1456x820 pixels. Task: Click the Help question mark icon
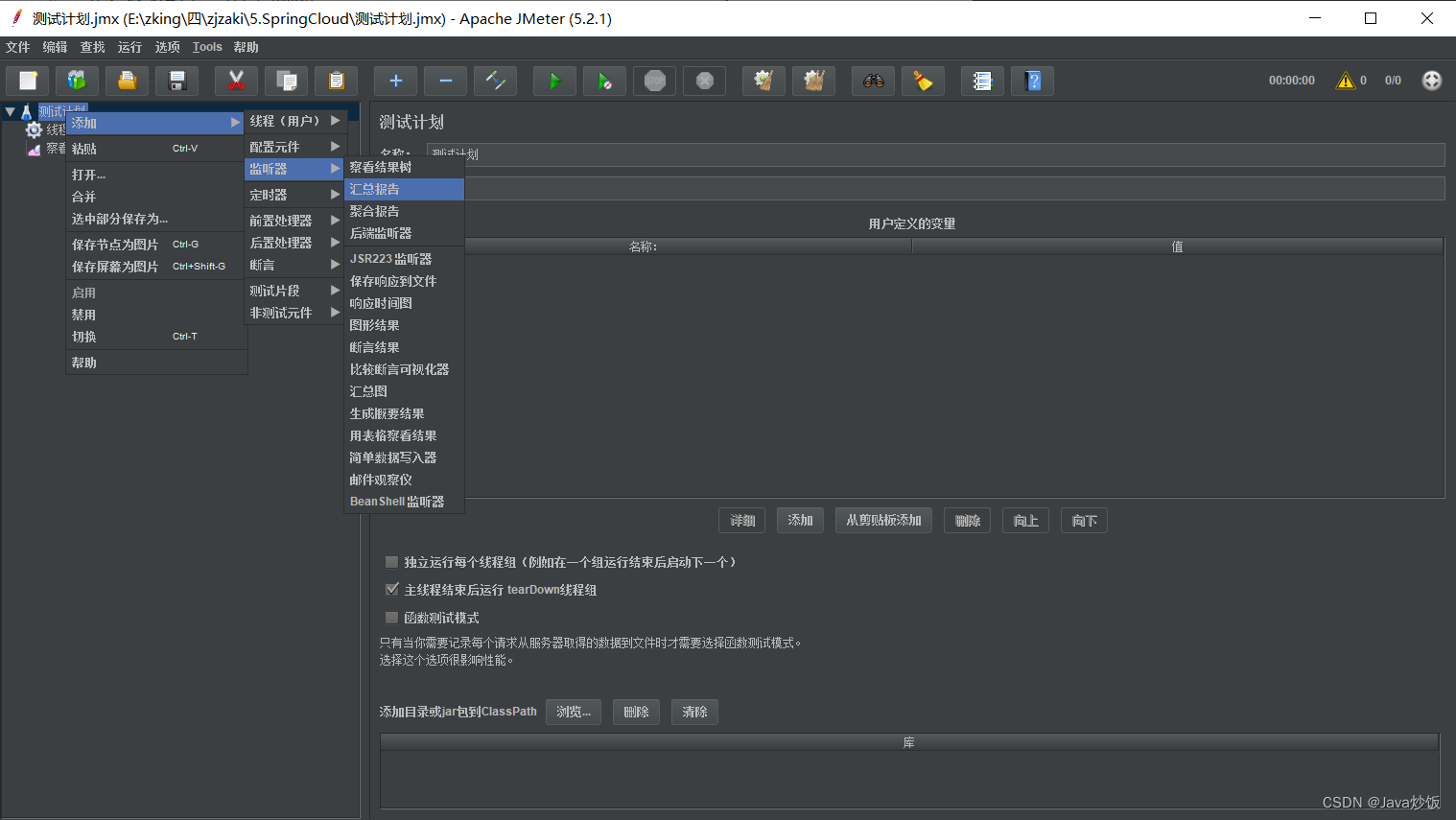pos(1032,82)
